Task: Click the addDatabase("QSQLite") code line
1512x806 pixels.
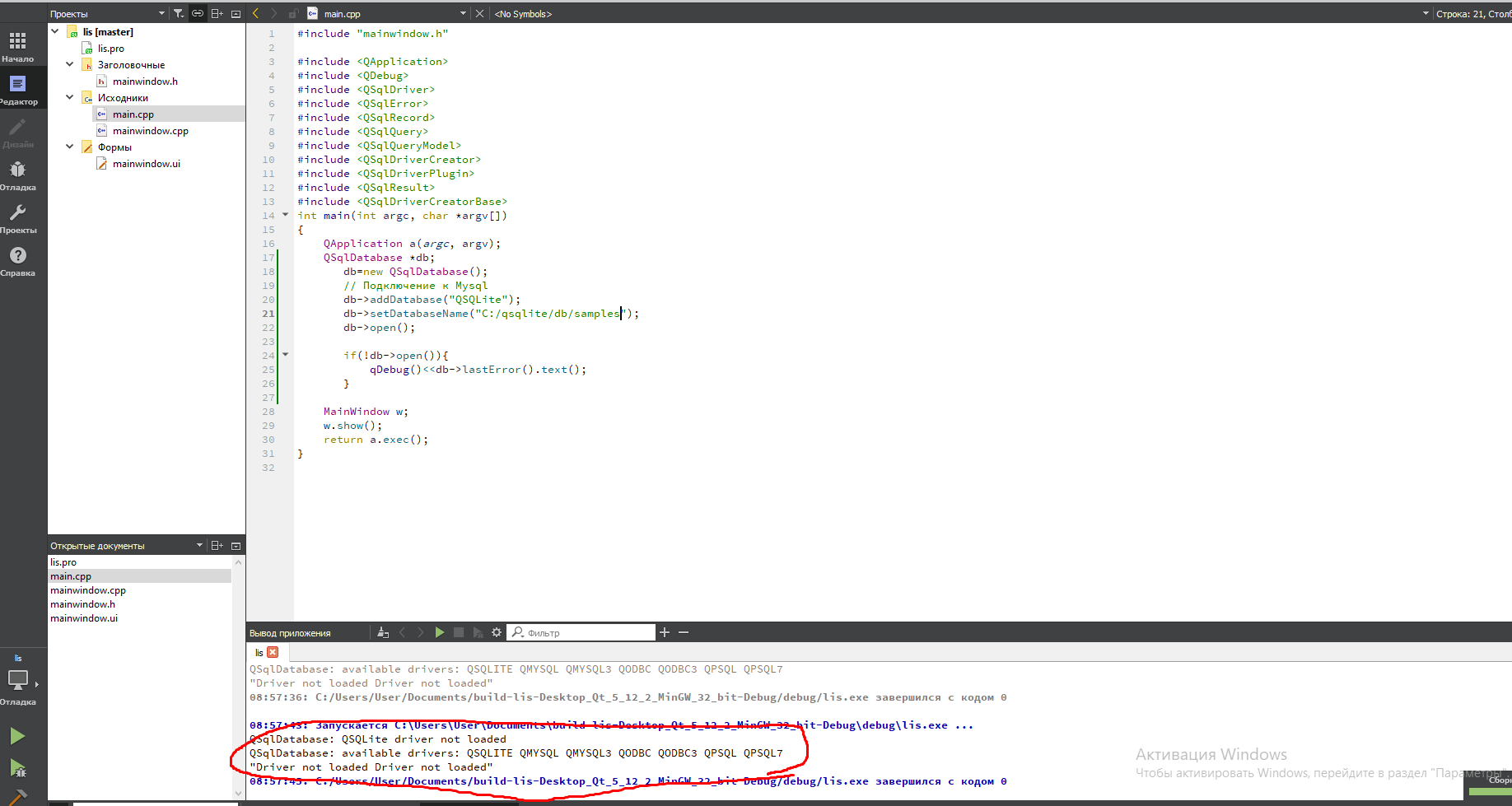Action: tap(432, 300)
